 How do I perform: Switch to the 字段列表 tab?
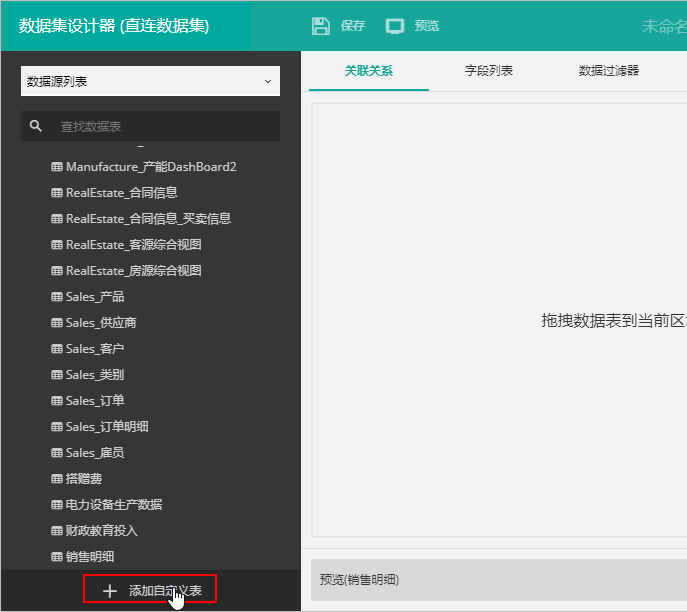(x=489, y=71)
